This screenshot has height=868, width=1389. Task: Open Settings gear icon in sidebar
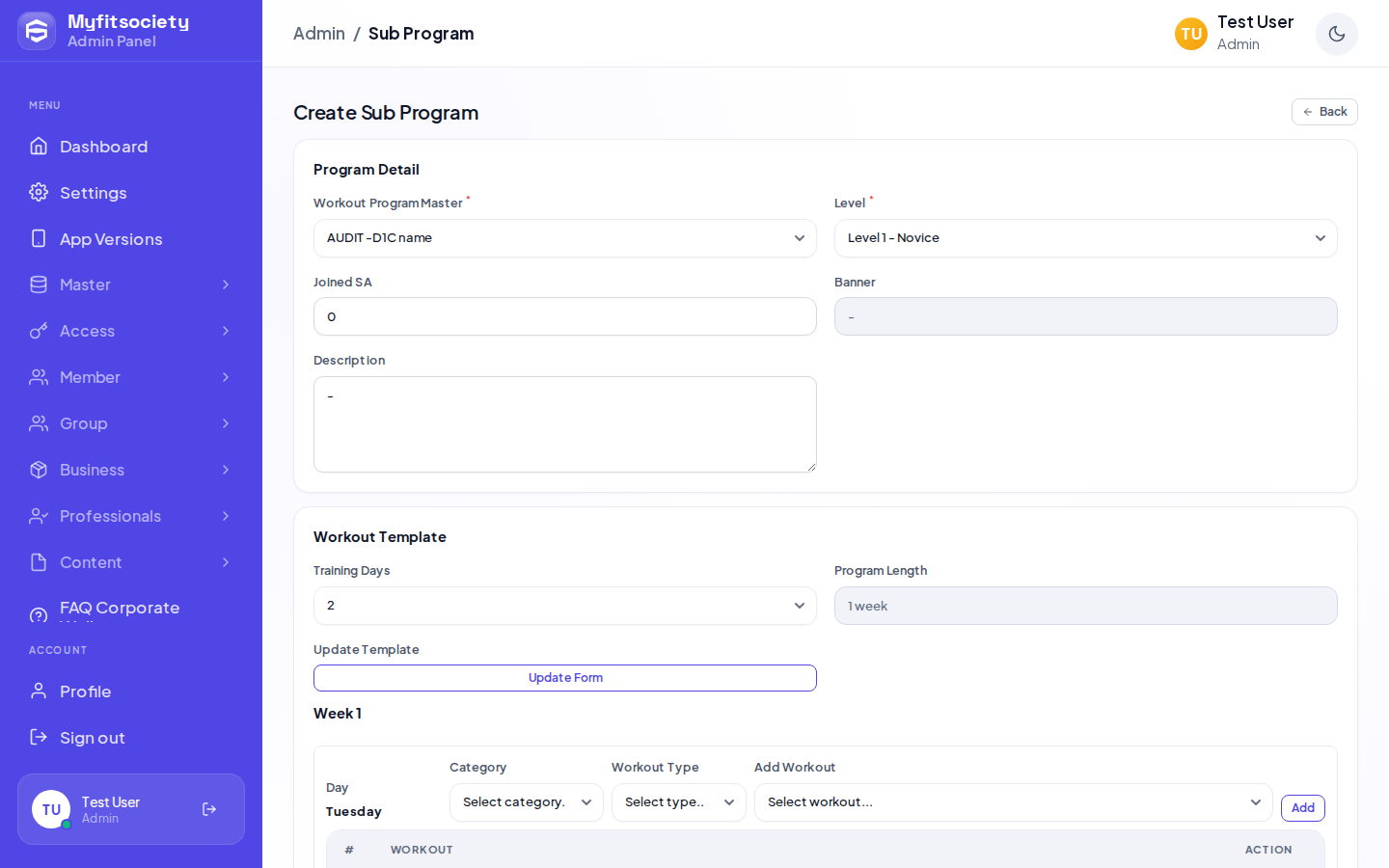39,192
